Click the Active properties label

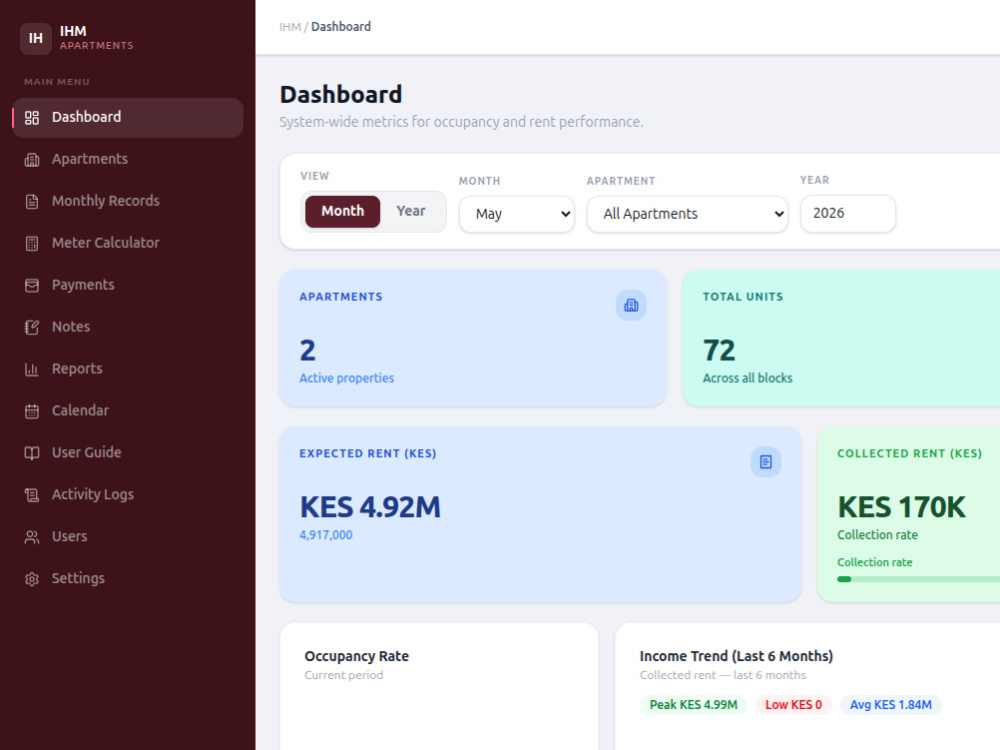347,378
